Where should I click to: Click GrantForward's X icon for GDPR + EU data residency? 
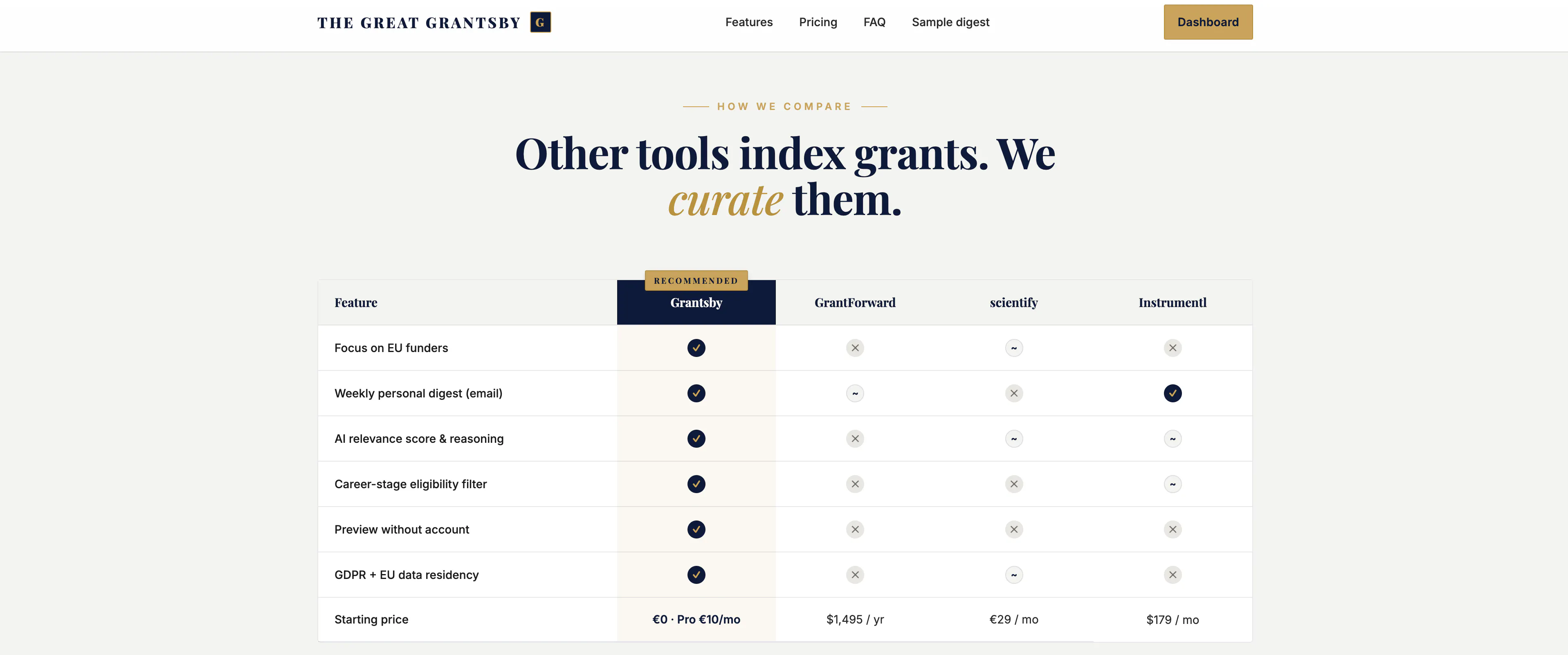(x=855, y=574)
